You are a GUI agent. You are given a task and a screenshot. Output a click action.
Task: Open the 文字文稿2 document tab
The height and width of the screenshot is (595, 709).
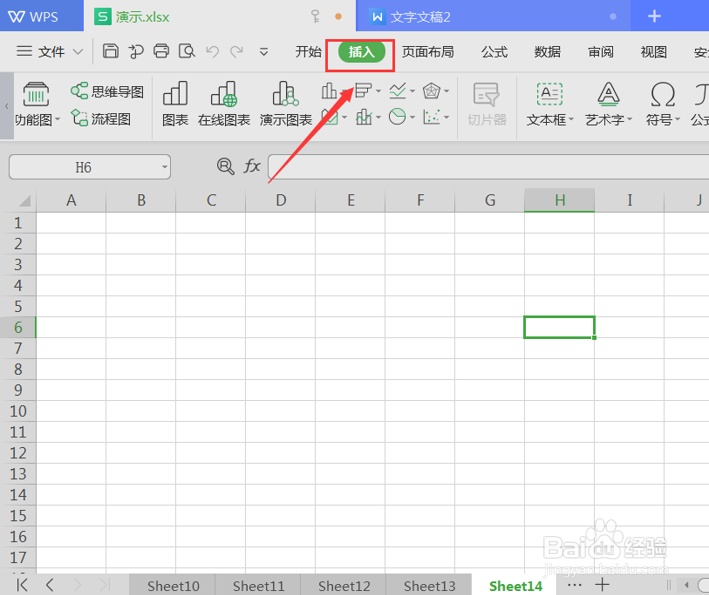[493, 17]
